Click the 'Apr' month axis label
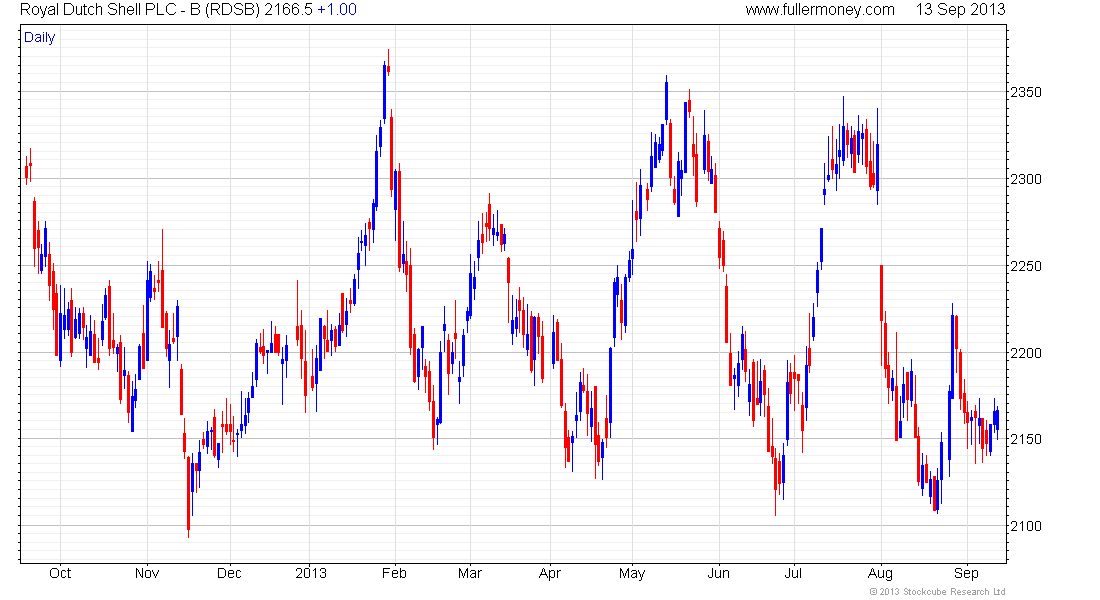The image size is (1100, 600). [550, 573]
